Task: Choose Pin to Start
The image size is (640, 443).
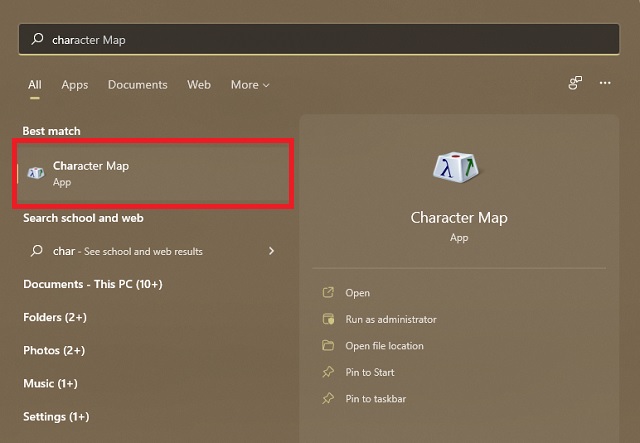Action: (x=370, y=372)
